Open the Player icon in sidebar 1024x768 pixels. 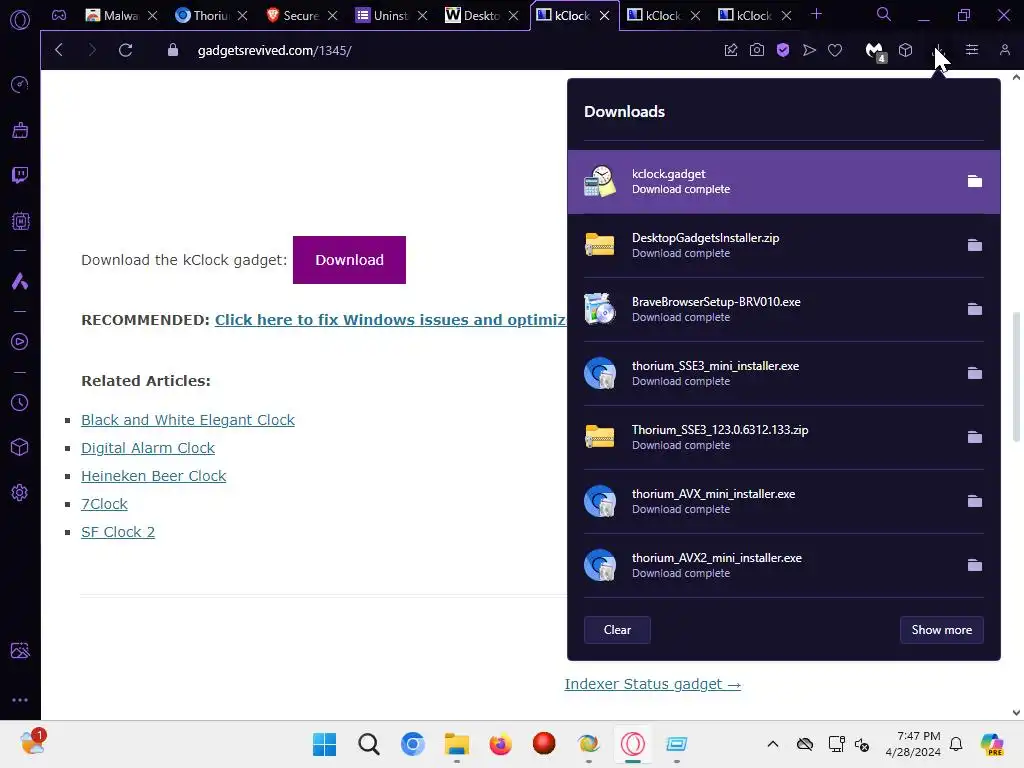point(20,342)
